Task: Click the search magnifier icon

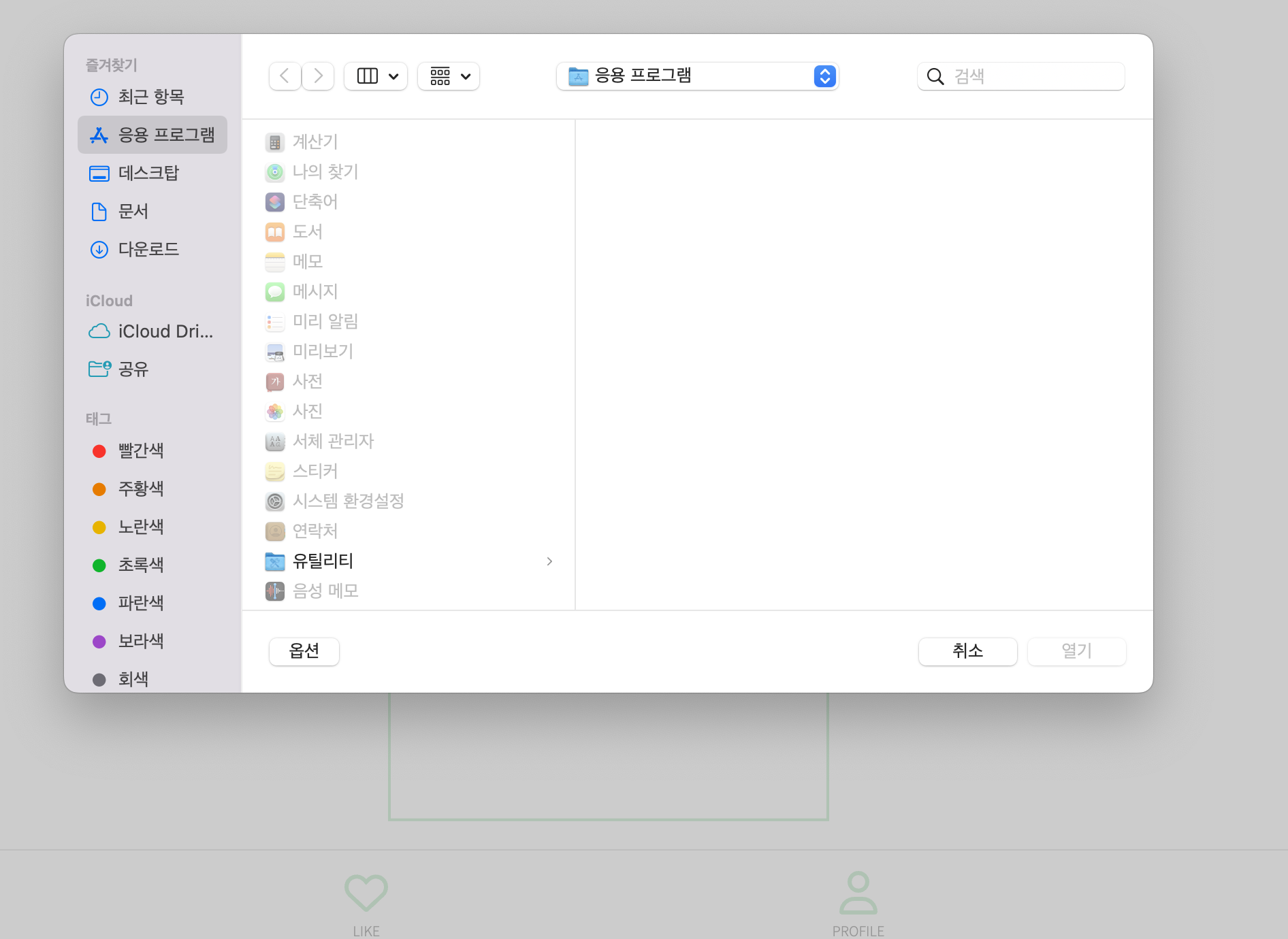Action: tap(935, 76)
